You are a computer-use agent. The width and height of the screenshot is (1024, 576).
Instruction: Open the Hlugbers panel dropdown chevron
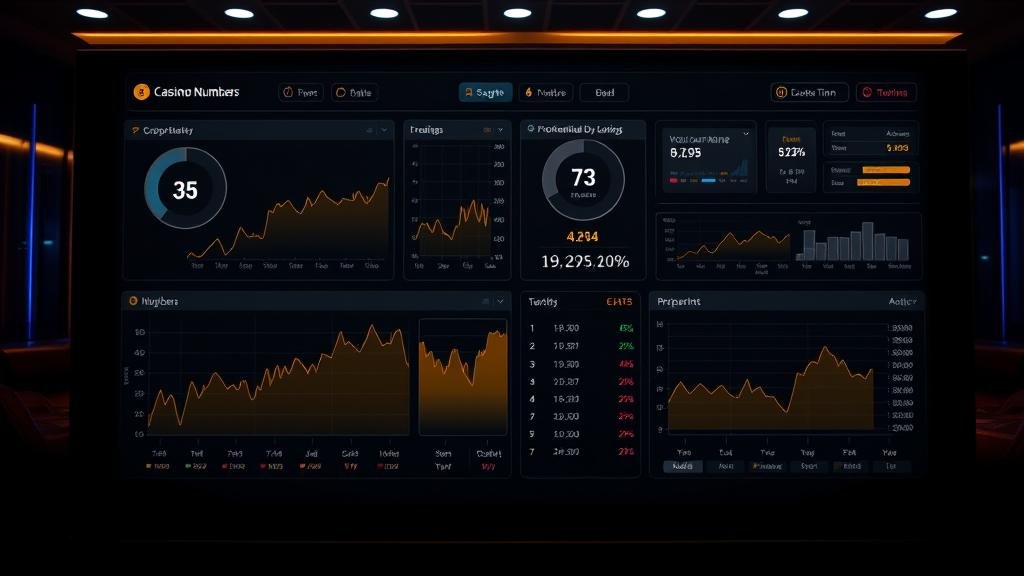[x=500, y=300]
